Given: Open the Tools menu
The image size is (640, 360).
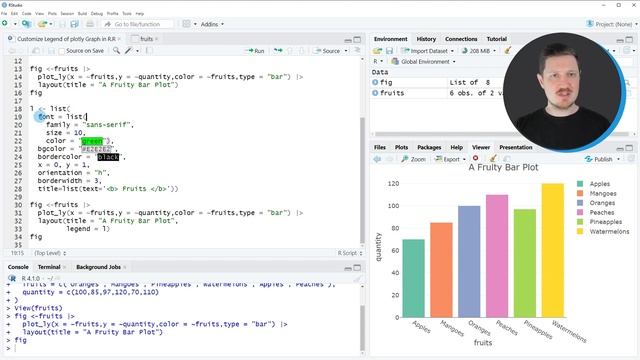Looking at the screenshot, I should coord(127,13).
